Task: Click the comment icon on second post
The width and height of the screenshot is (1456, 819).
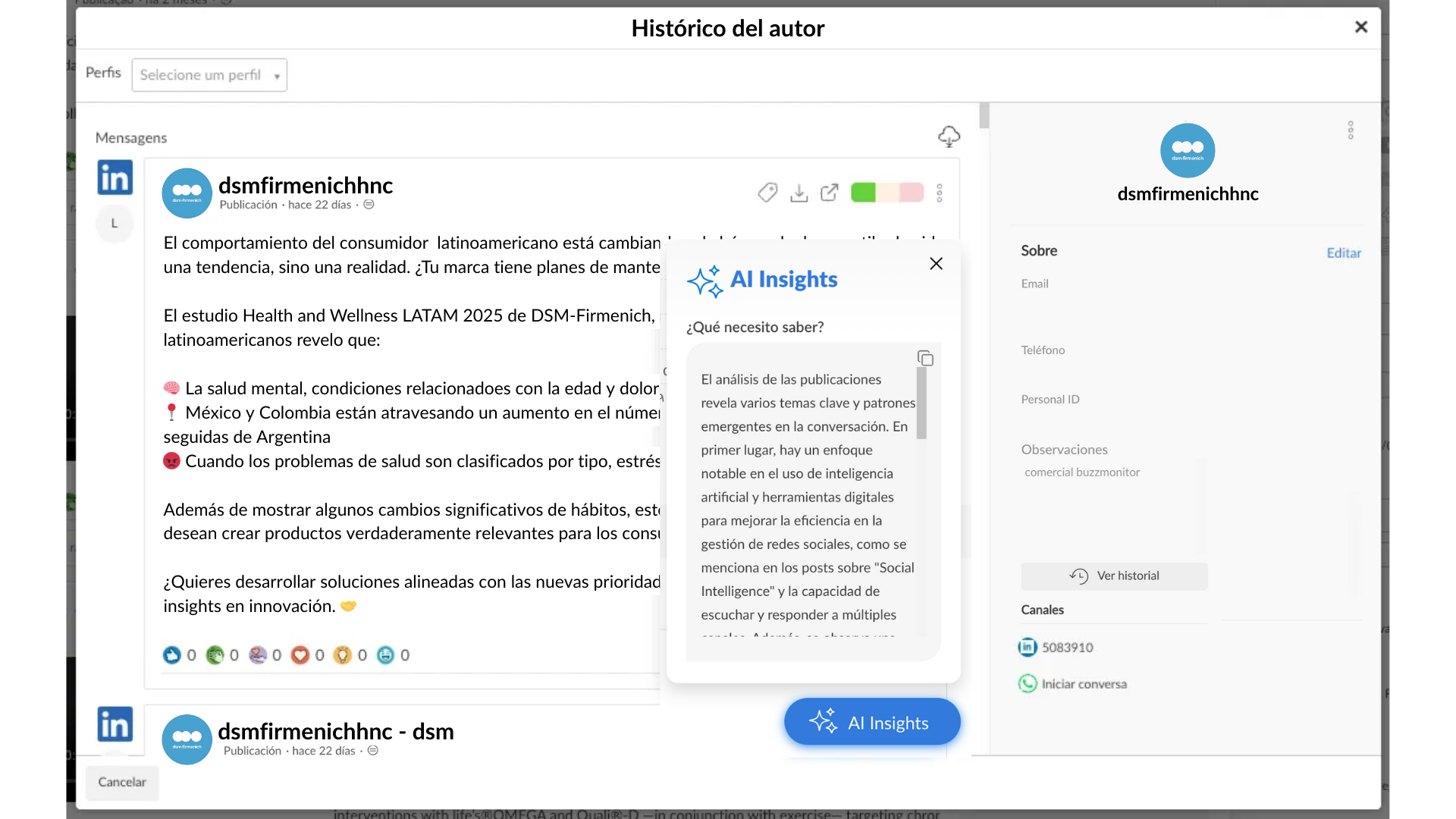Action: tap(373, 751)
